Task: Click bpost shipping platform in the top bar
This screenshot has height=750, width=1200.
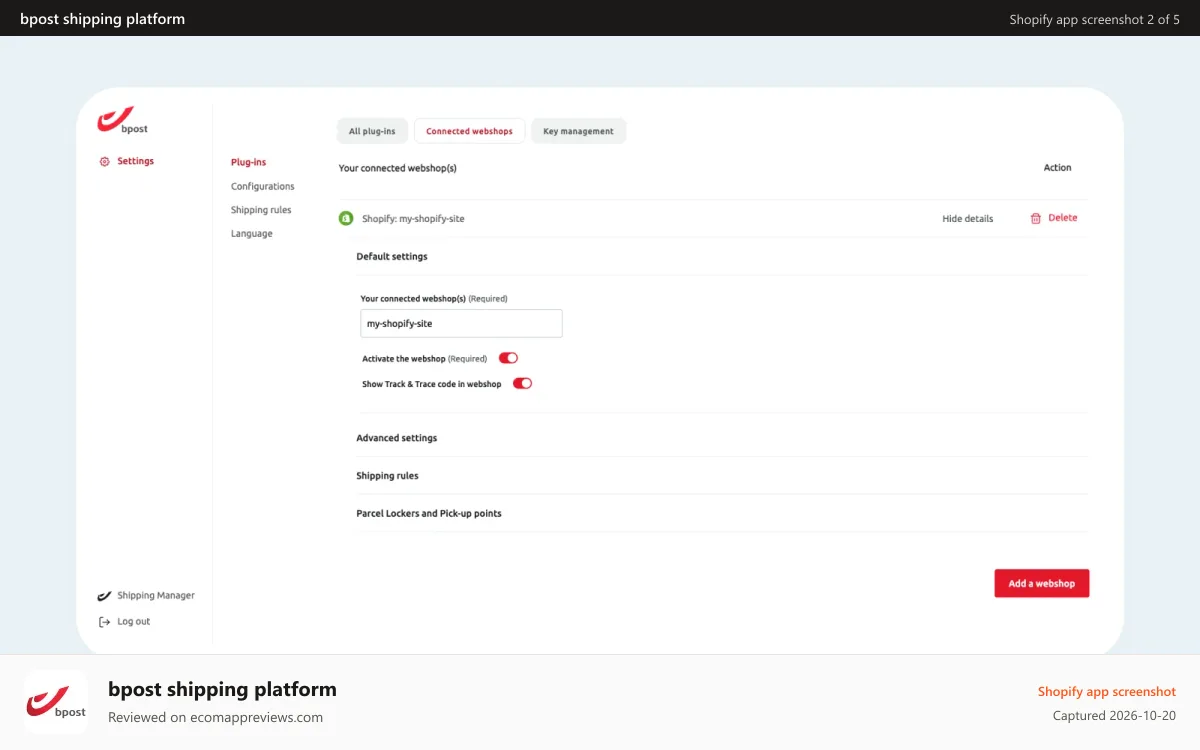Action: [102, 19]
